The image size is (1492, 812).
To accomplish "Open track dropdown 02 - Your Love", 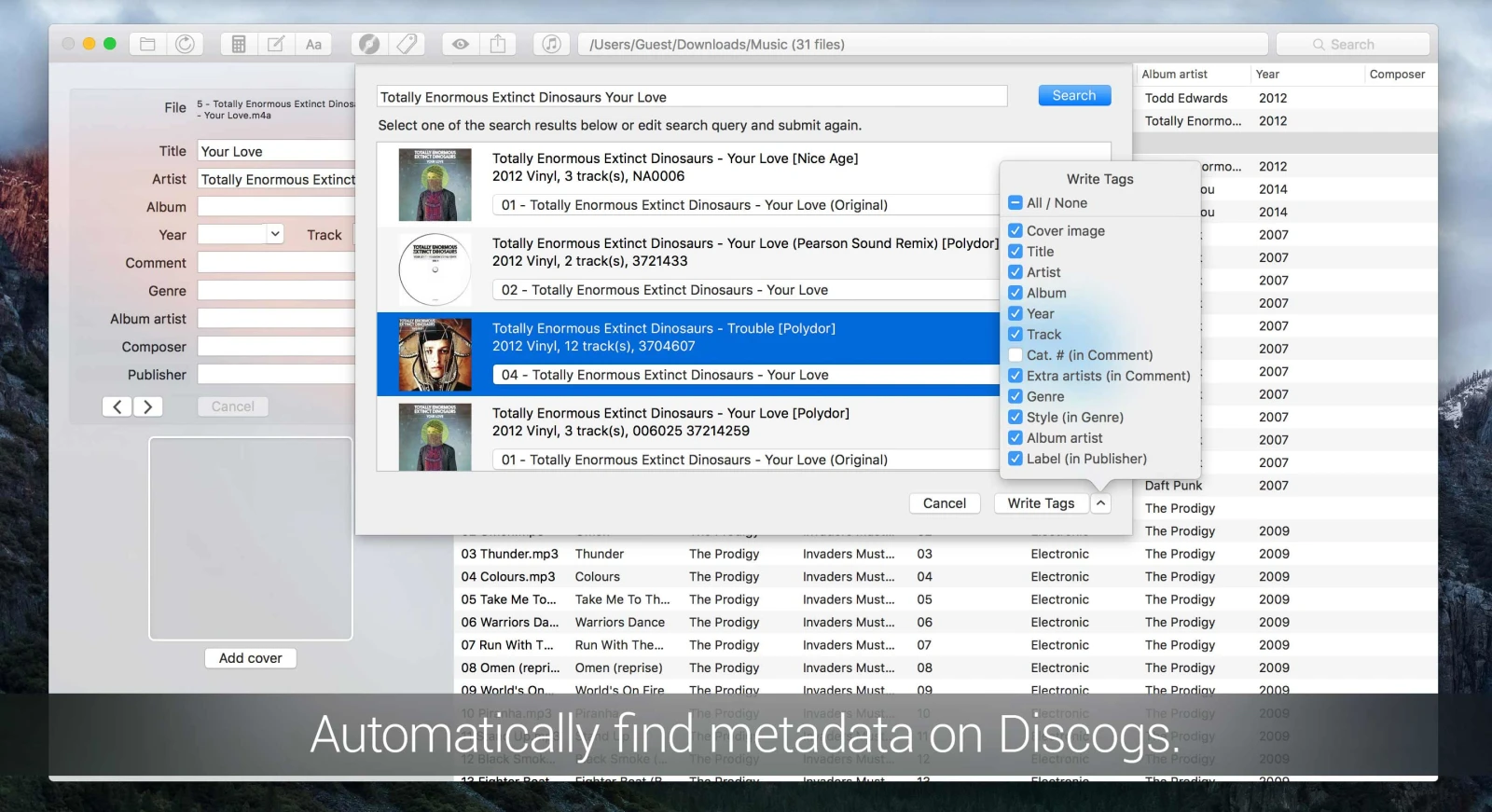I will (744, 290).
